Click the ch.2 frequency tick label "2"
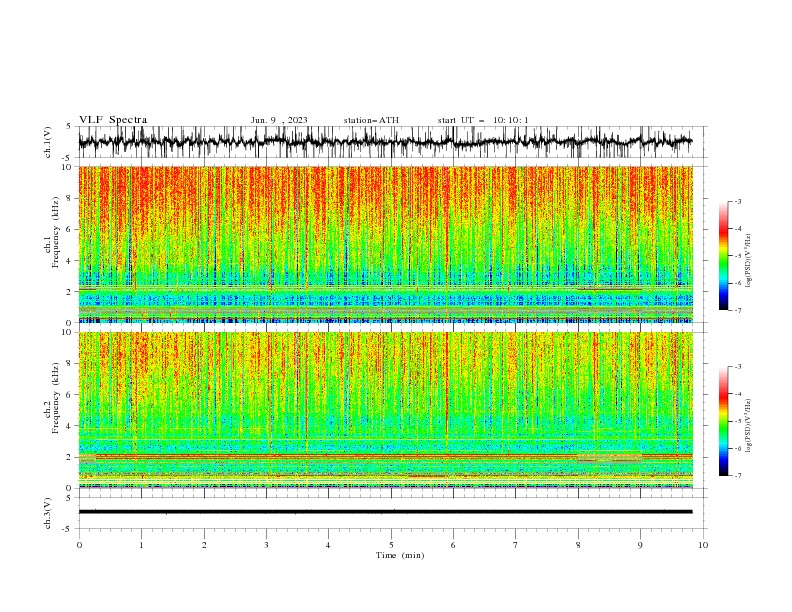 point(70,457)
